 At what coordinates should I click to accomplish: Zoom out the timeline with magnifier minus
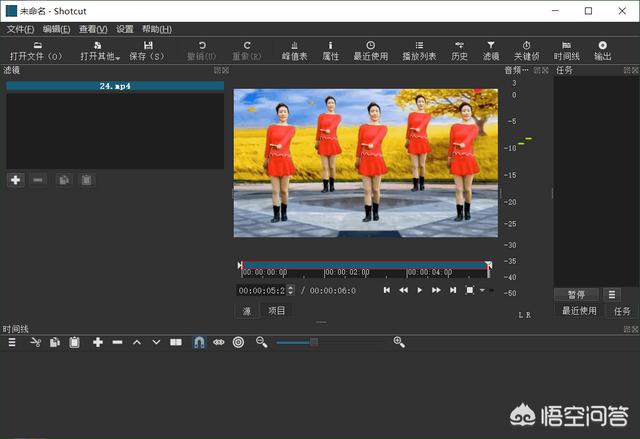[261, 342]
